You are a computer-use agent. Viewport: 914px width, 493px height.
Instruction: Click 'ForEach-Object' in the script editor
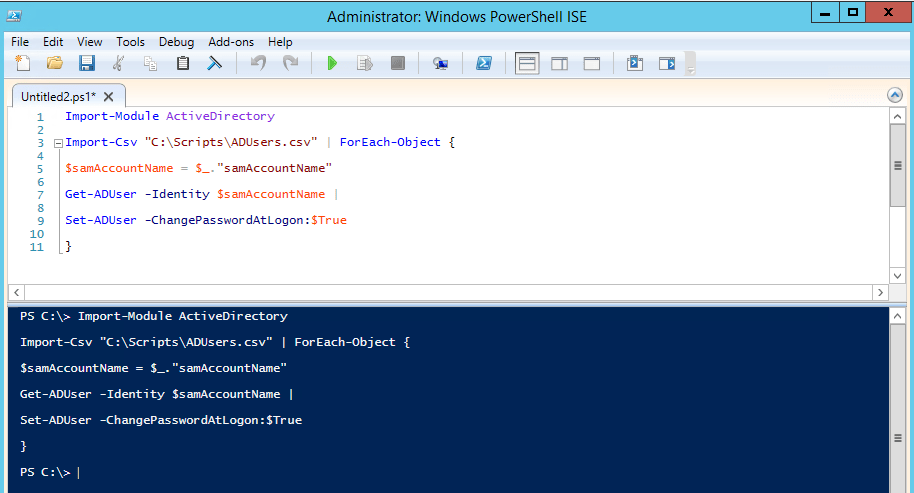pyautogui.click(x=390, y=142)
